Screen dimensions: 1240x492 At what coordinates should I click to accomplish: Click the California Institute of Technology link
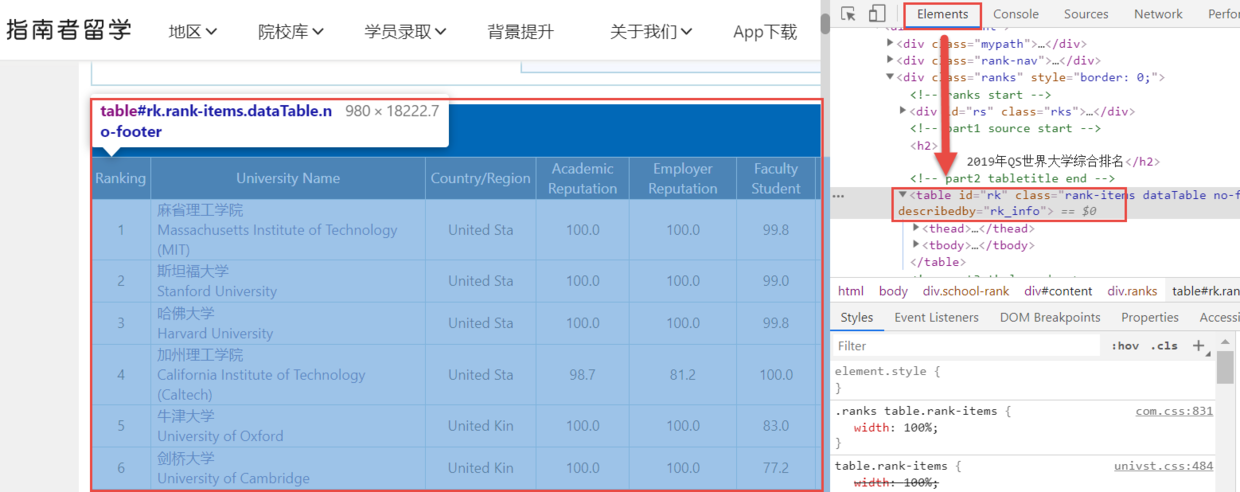261,384
